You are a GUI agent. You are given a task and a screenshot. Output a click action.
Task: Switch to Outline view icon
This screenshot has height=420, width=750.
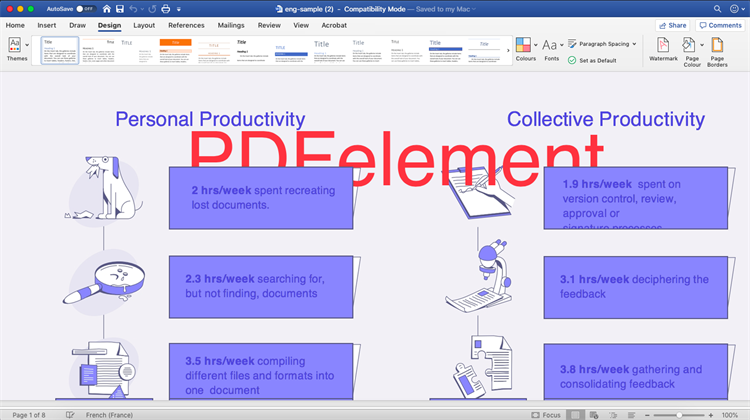(x=613, y=415)
